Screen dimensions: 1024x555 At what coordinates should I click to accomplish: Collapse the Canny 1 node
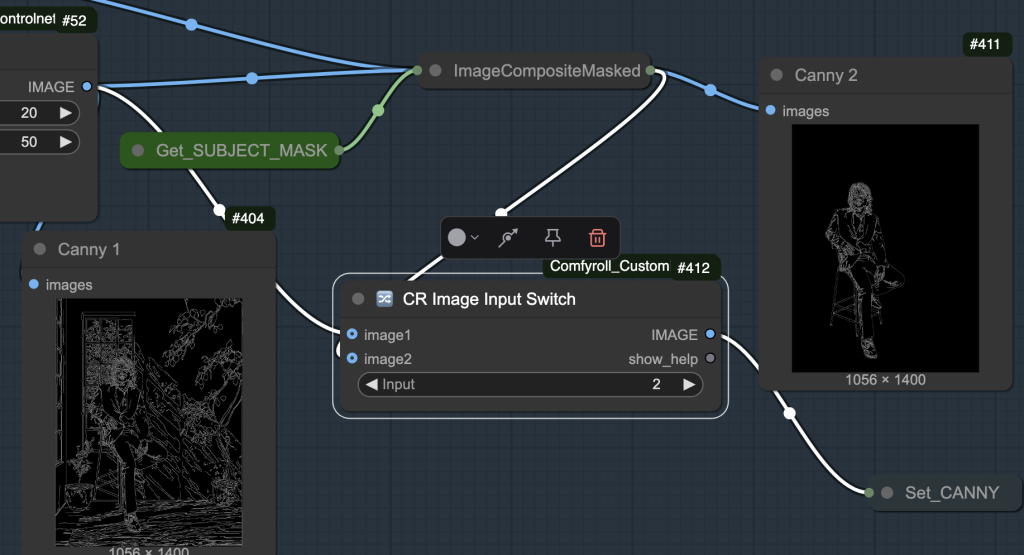[40, 249]
